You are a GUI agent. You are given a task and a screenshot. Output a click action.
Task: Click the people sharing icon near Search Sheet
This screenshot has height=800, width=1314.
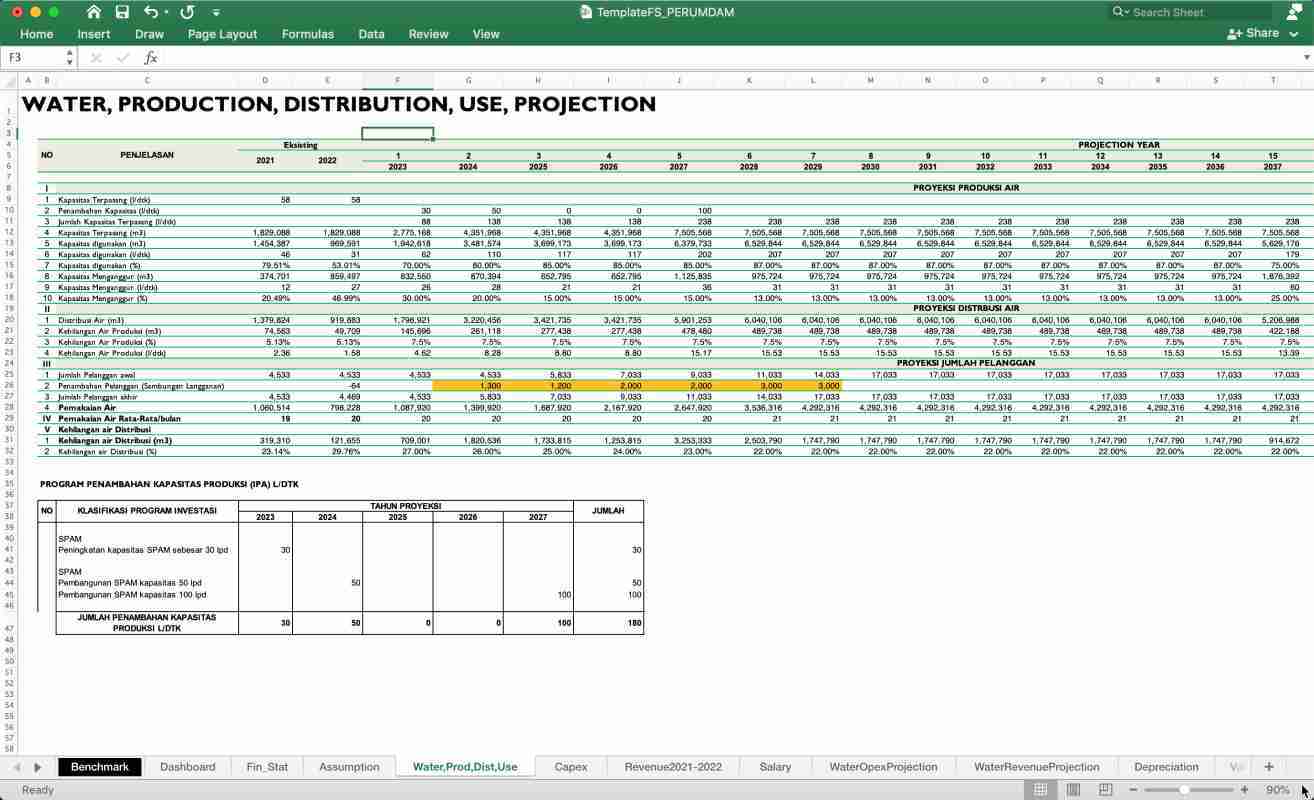pos(1292,12)
